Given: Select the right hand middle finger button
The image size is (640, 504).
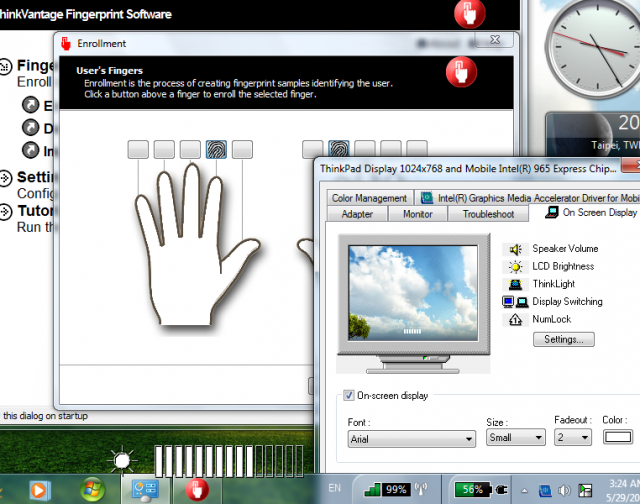Looking at the screenshot, I should (x=365, y=149).
